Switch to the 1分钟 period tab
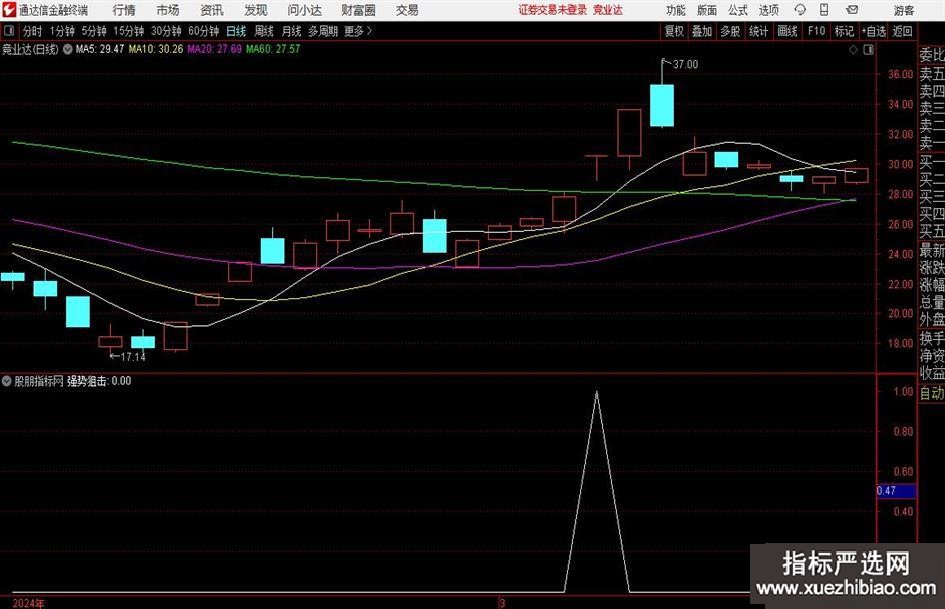 coord(62,31)
